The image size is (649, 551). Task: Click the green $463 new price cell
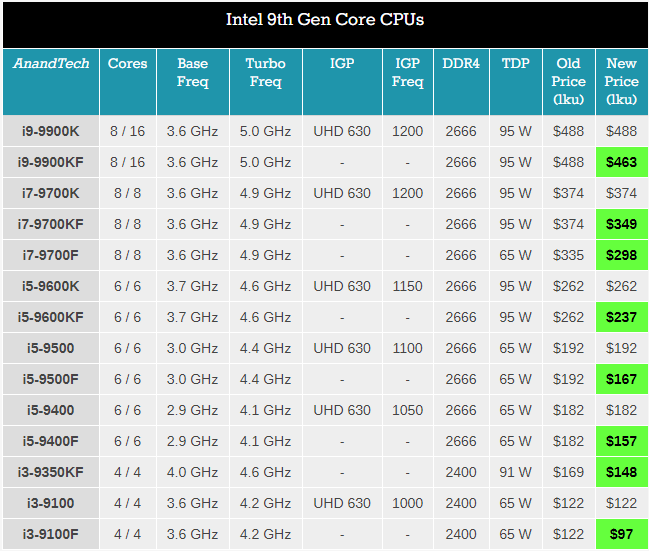(x=622, y=162)
